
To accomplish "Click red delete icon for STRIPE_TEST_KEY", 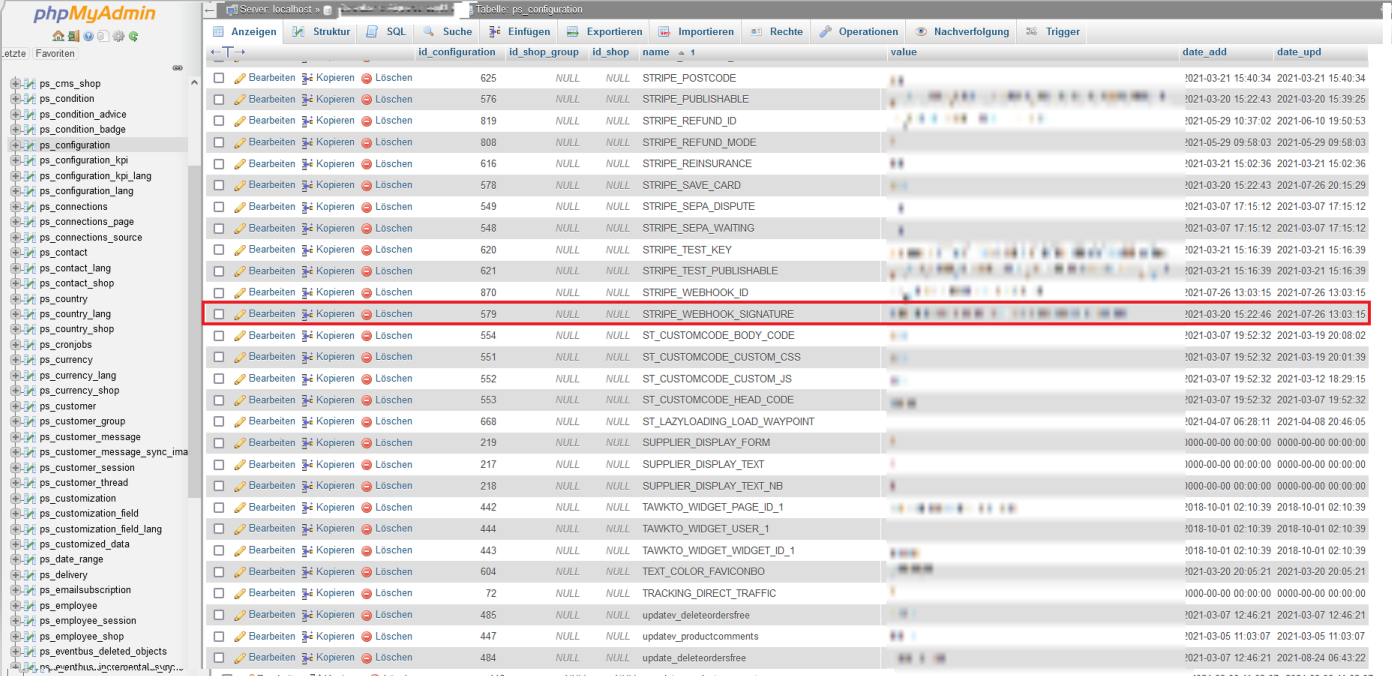I will point(366,250).
